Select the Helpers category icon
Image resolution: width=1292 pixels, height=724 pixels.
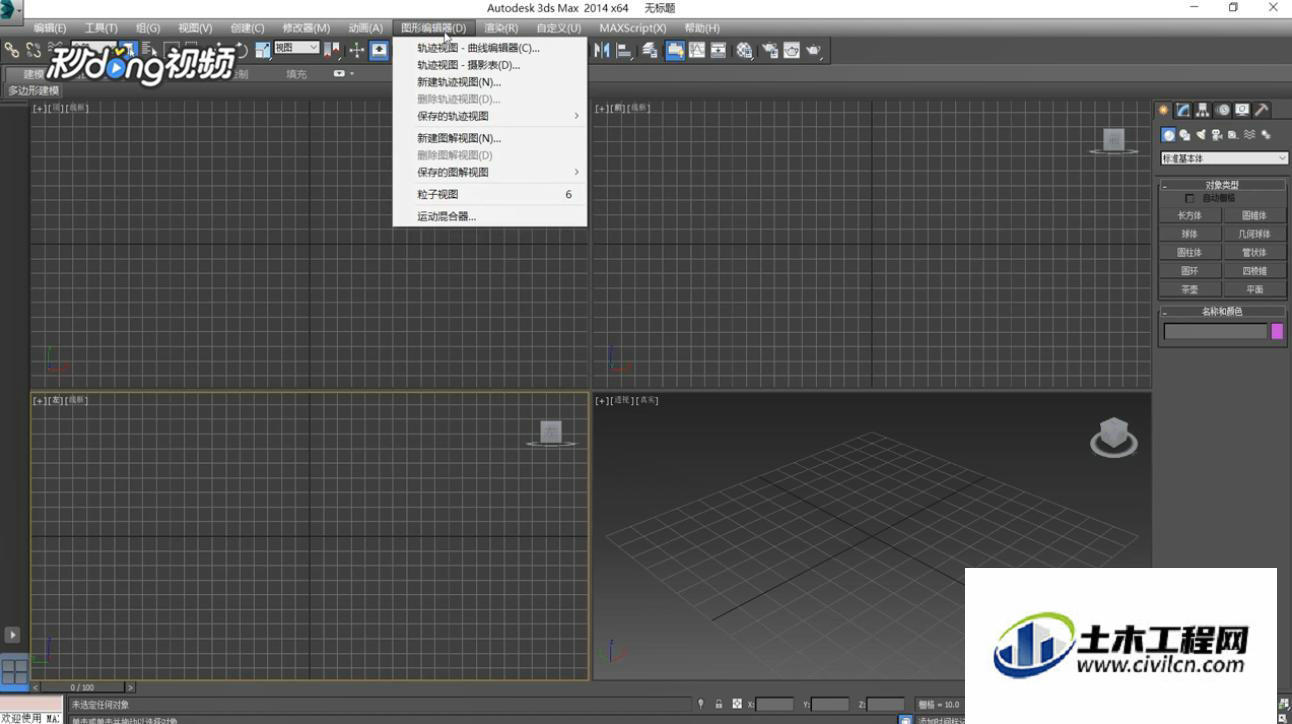click(1233, 135)
